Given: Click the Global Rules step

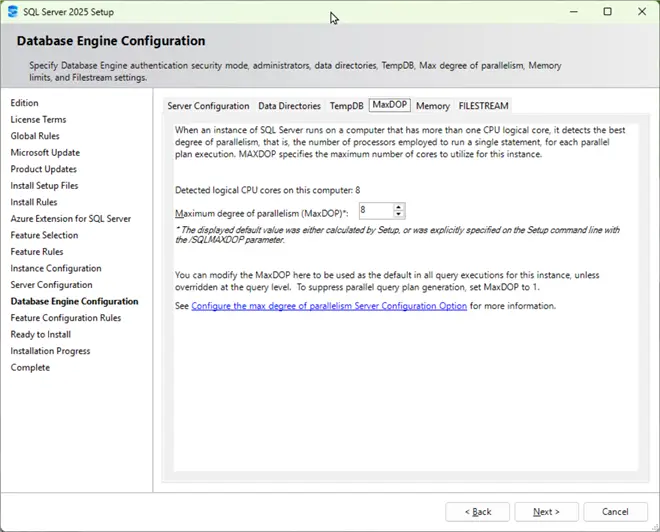Looking at the screenshot, I should click(x=35, y=136).
